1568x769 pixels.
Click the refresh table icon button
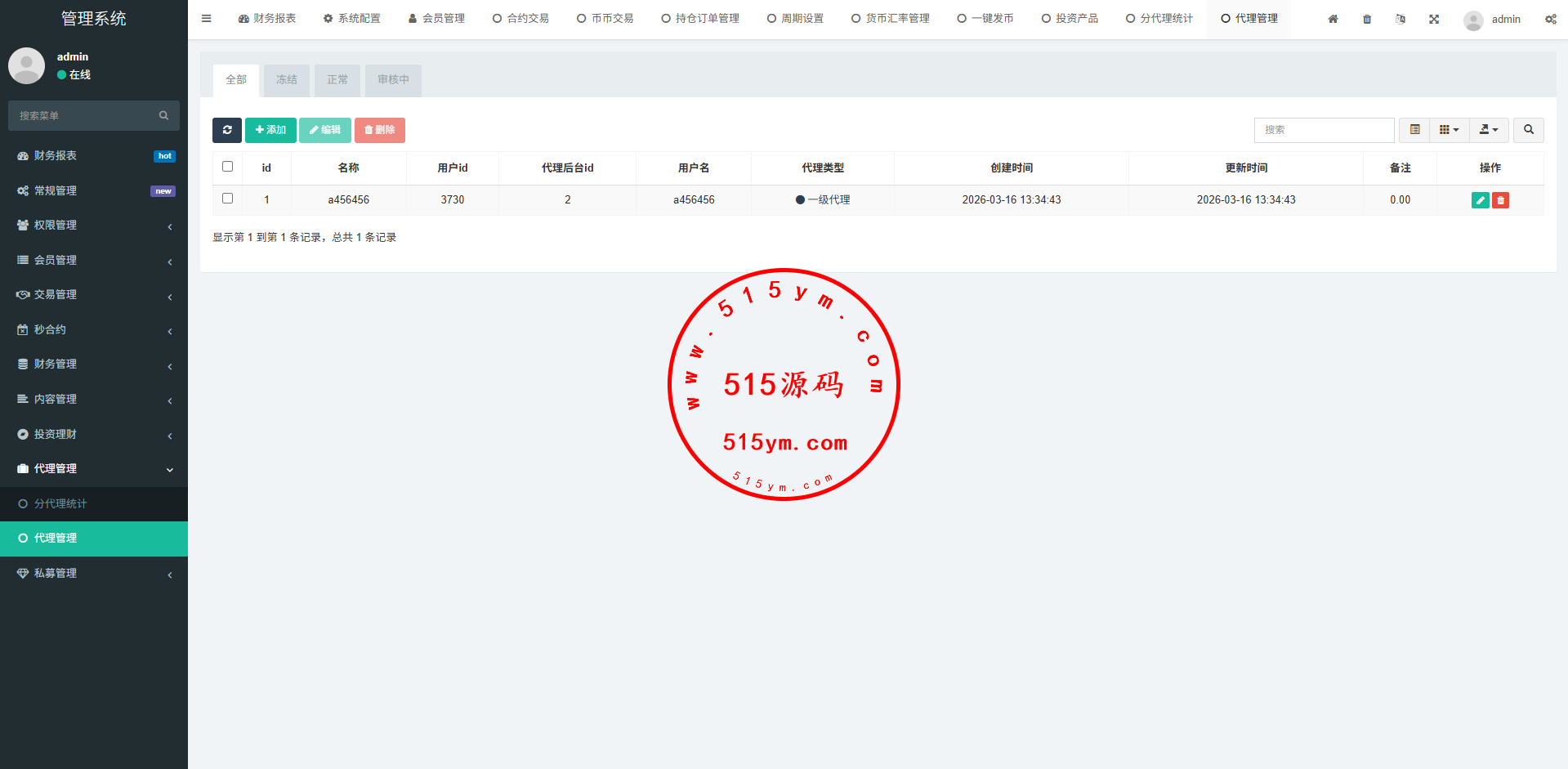[227, 130]
